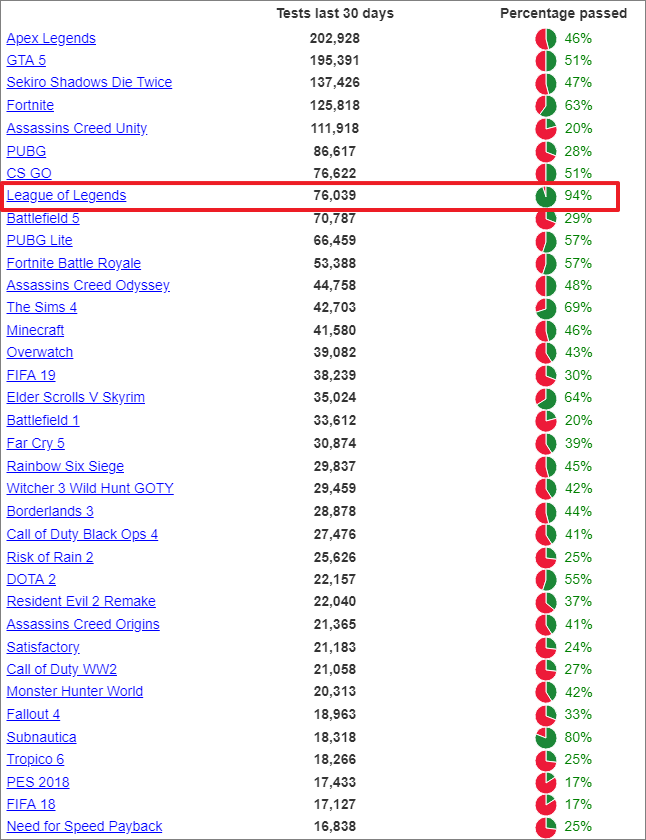
Task: Open the Borderlands 3 link
Action: (x=50, y=512)
